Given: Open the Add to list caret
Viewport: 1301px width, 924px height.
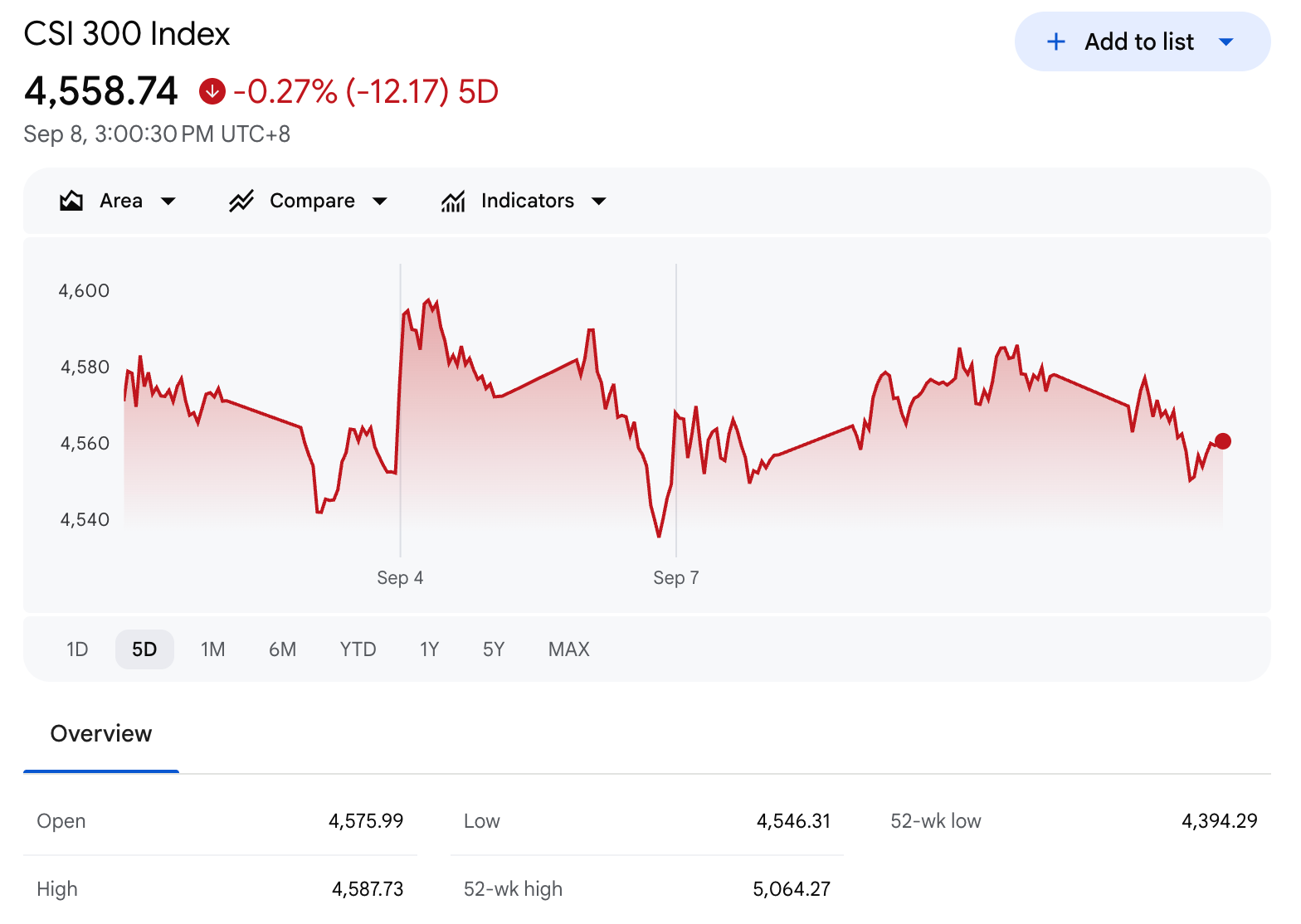Looking at the screenshot, I should (1226, 41).
